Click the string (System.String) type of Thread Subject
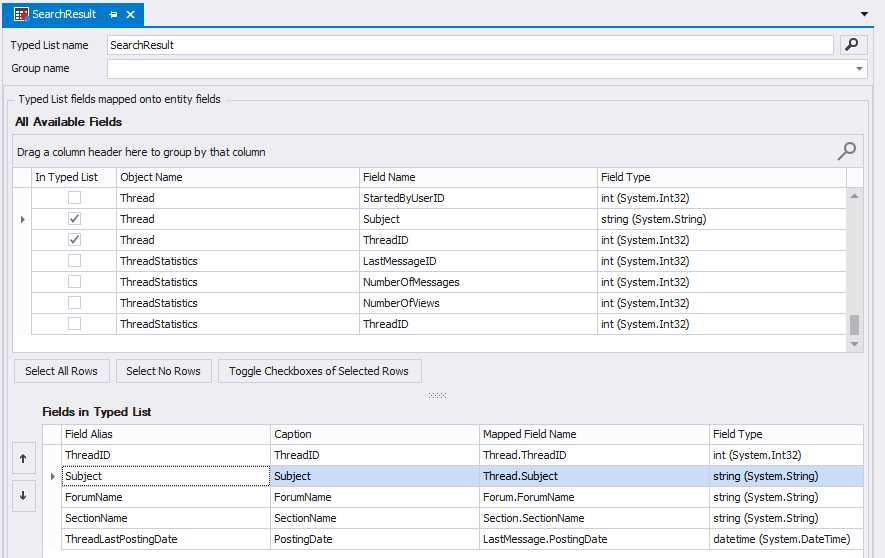The height and width of the screenshot is (558, 885). tap(722, 219)
